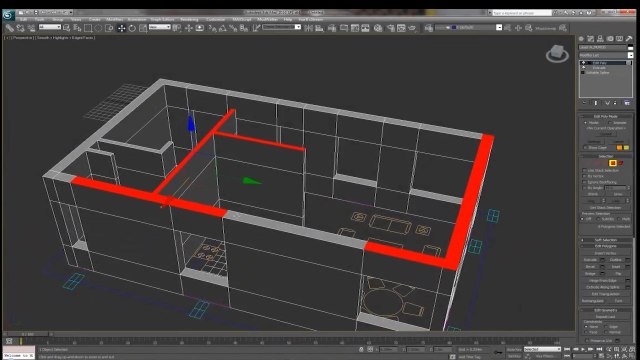Click the Insert Vertex button
640x360 pixels.
click(x=605, y=253)
